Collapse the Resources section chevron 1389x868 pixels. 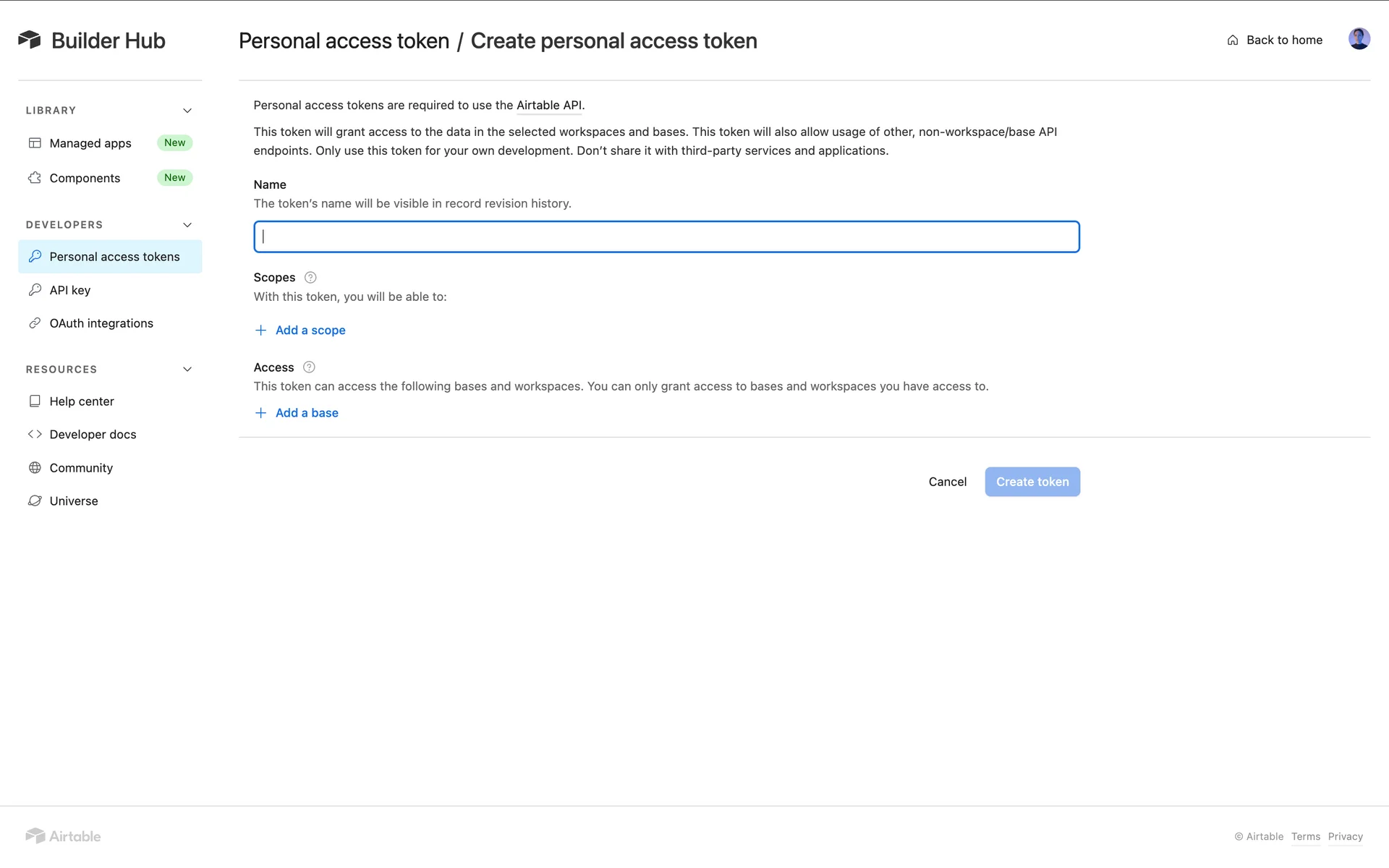click(187, 370)
